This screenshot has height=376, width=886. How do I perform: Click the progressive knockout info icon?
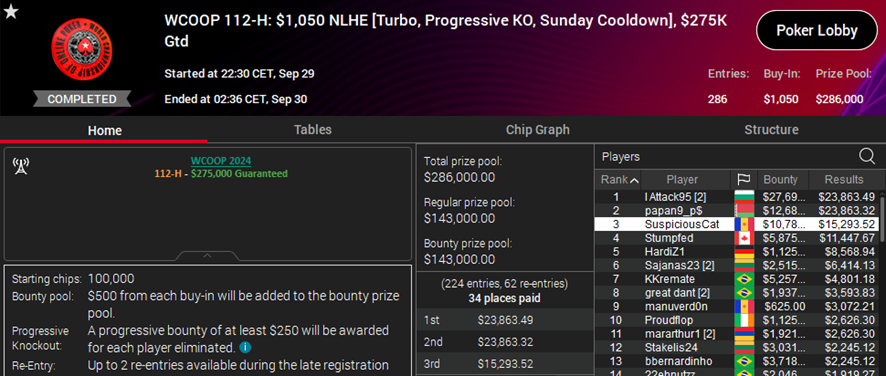tap(244, 347)
